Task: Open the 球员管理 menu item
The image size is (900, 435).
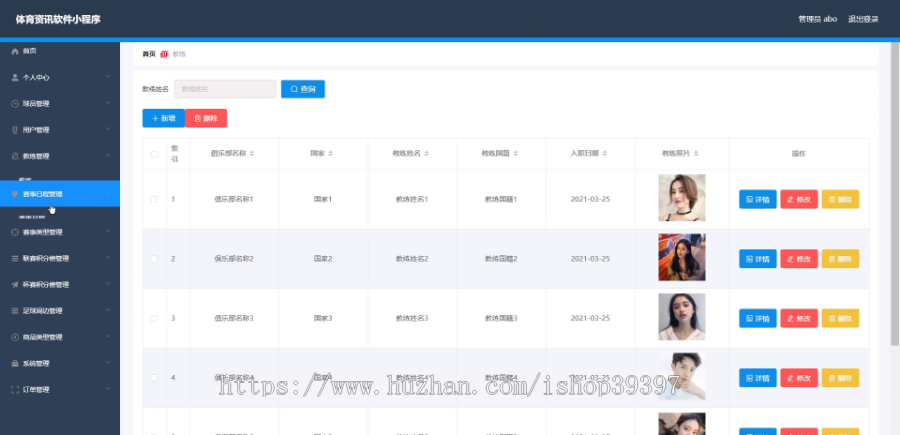Action: pos(60,104)
